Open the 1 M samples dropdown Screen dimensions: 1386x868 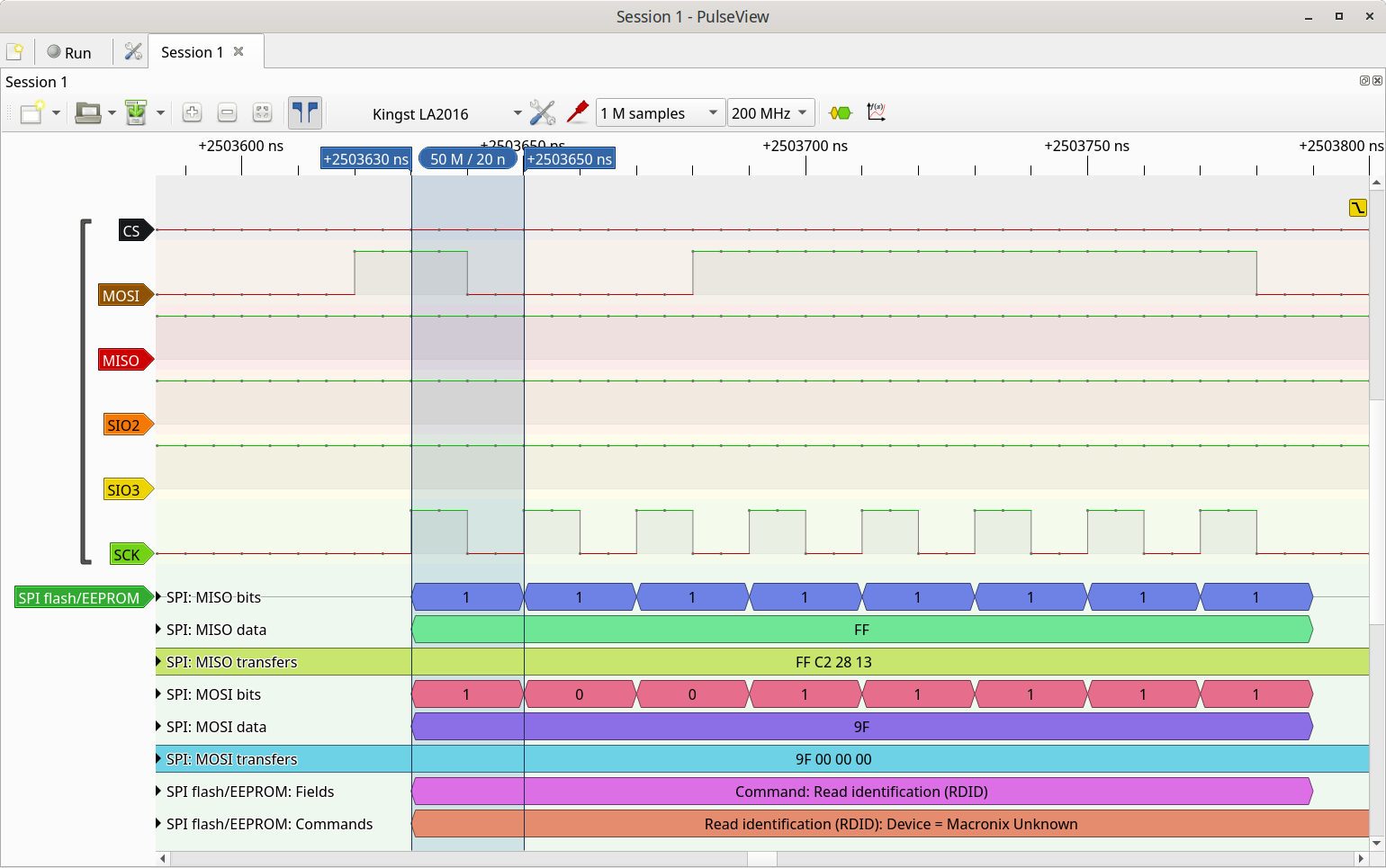pos(660,113)
